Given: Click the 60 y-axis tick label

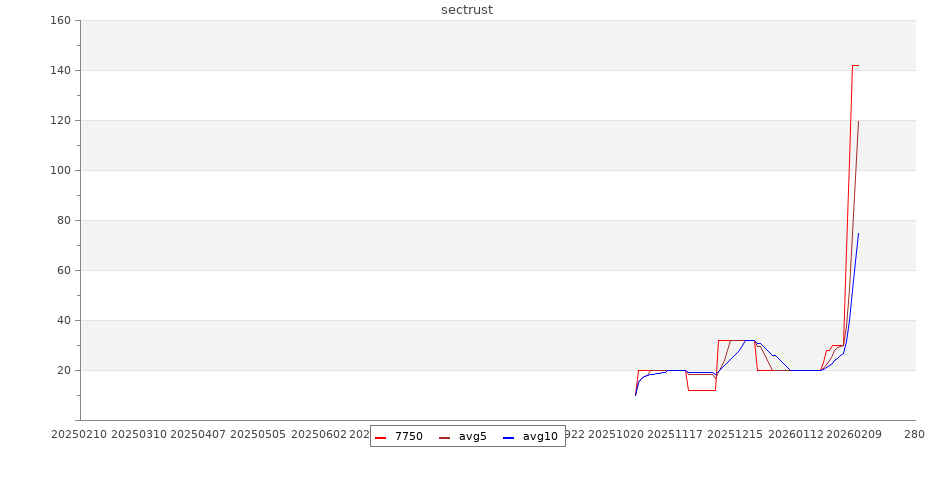Looking at the screenshot, I should point(63,270).
